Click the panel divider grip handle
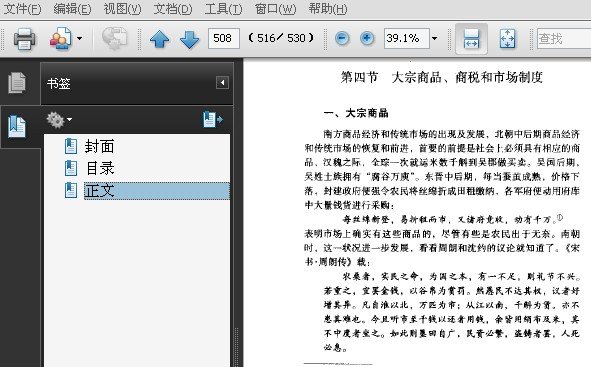Screen dimensions: 591x367 point(237,346)
